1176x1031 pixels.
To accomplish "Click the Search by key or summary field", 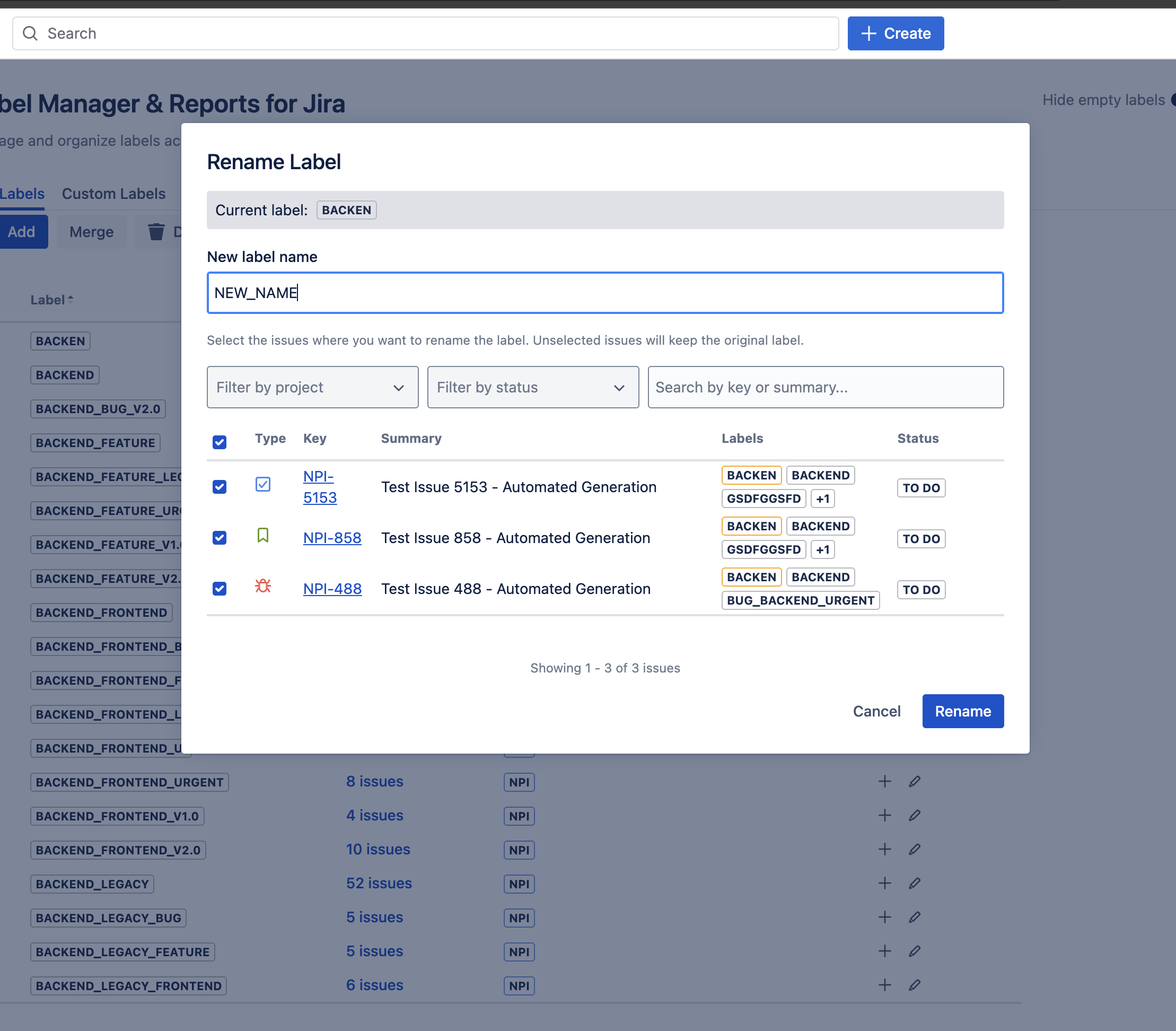I will pyautogui.click(x=824, y=387).
